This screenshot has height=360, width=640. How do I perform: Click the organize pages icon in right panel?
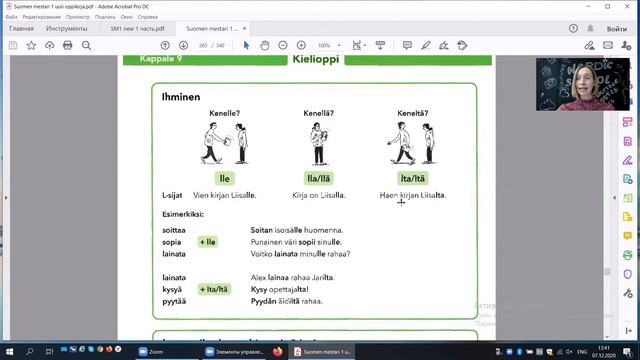[x=628, y=122]
